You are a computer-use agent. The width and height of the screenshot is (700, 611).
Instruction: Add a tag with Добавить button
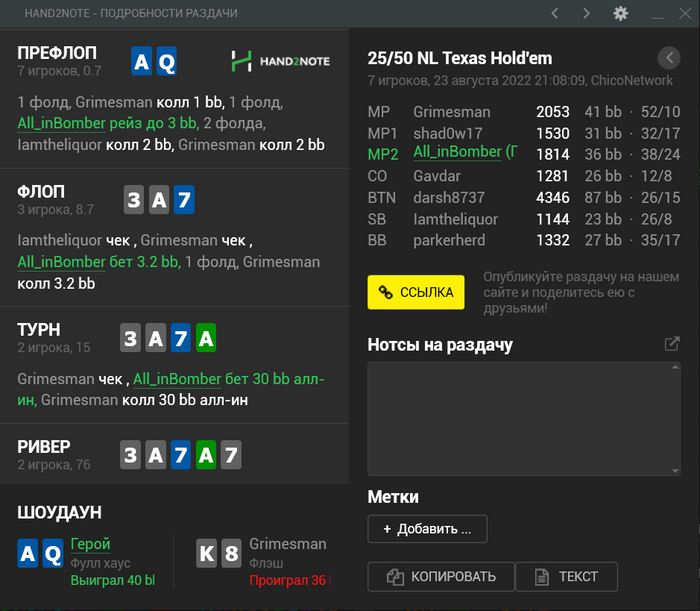(x=427, y=528)
